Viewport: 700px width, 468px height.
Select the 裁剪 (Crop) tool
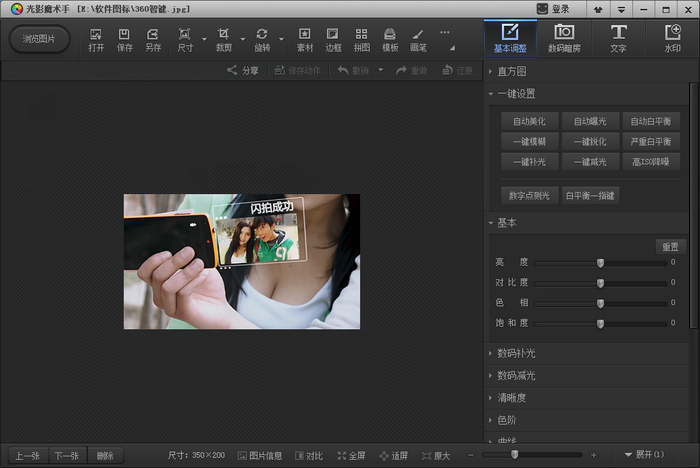point(223,39)
